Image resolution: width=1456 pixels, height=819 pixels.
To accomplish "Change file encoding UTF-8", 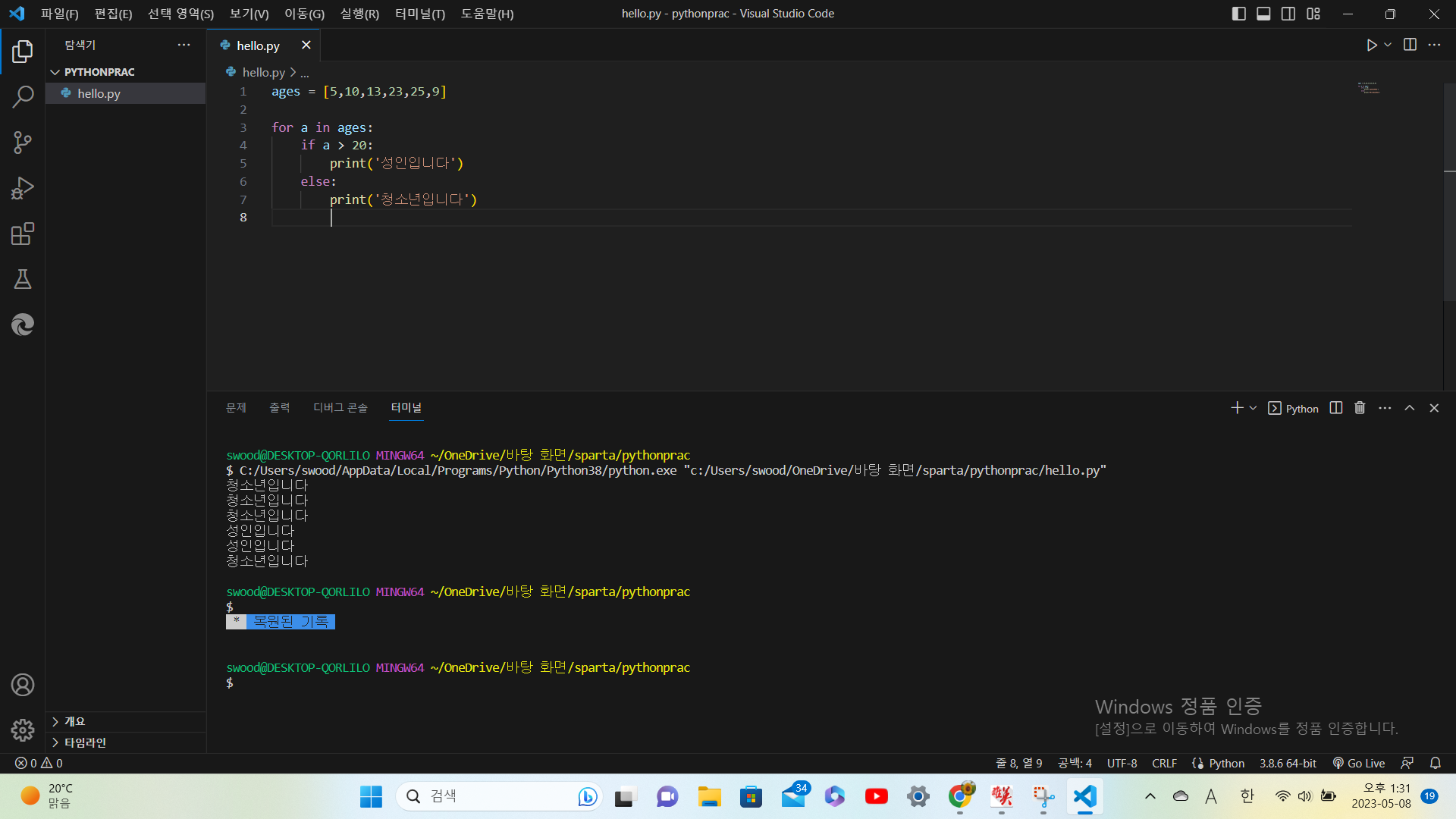I will 1122,763.
